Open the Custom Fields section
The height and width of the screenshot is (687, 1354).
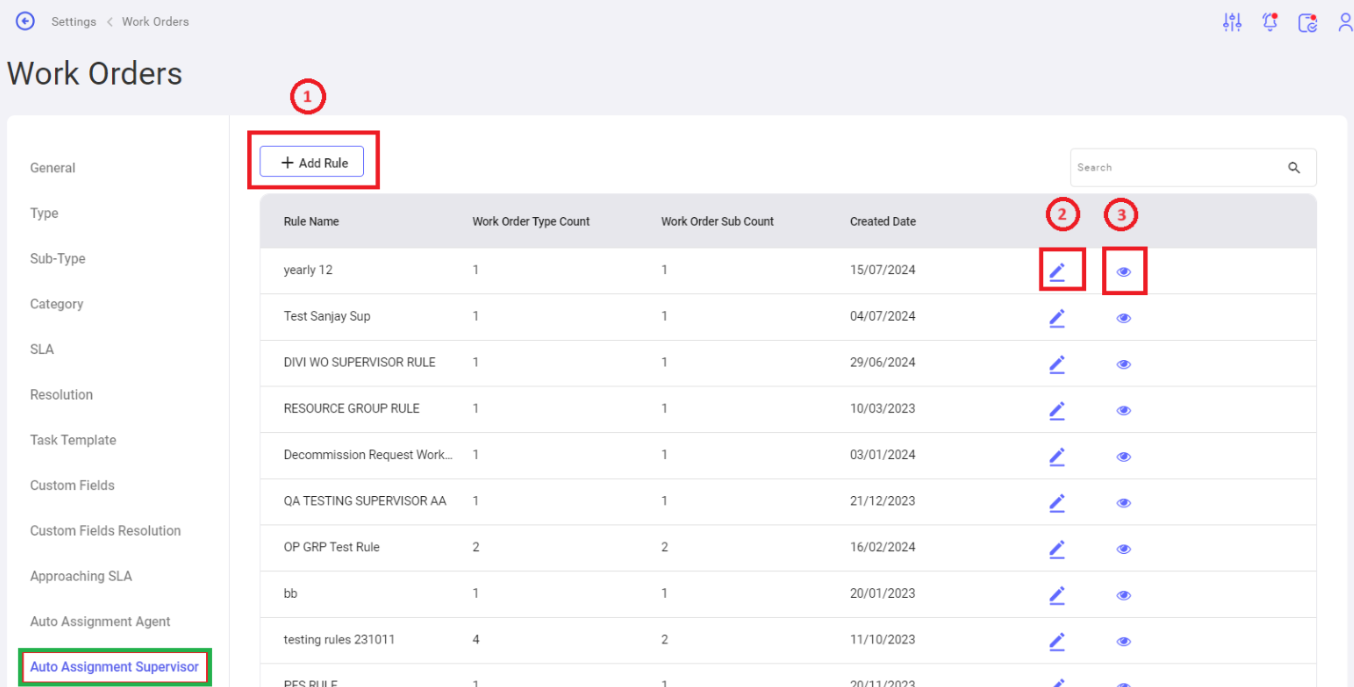[72, 485]
